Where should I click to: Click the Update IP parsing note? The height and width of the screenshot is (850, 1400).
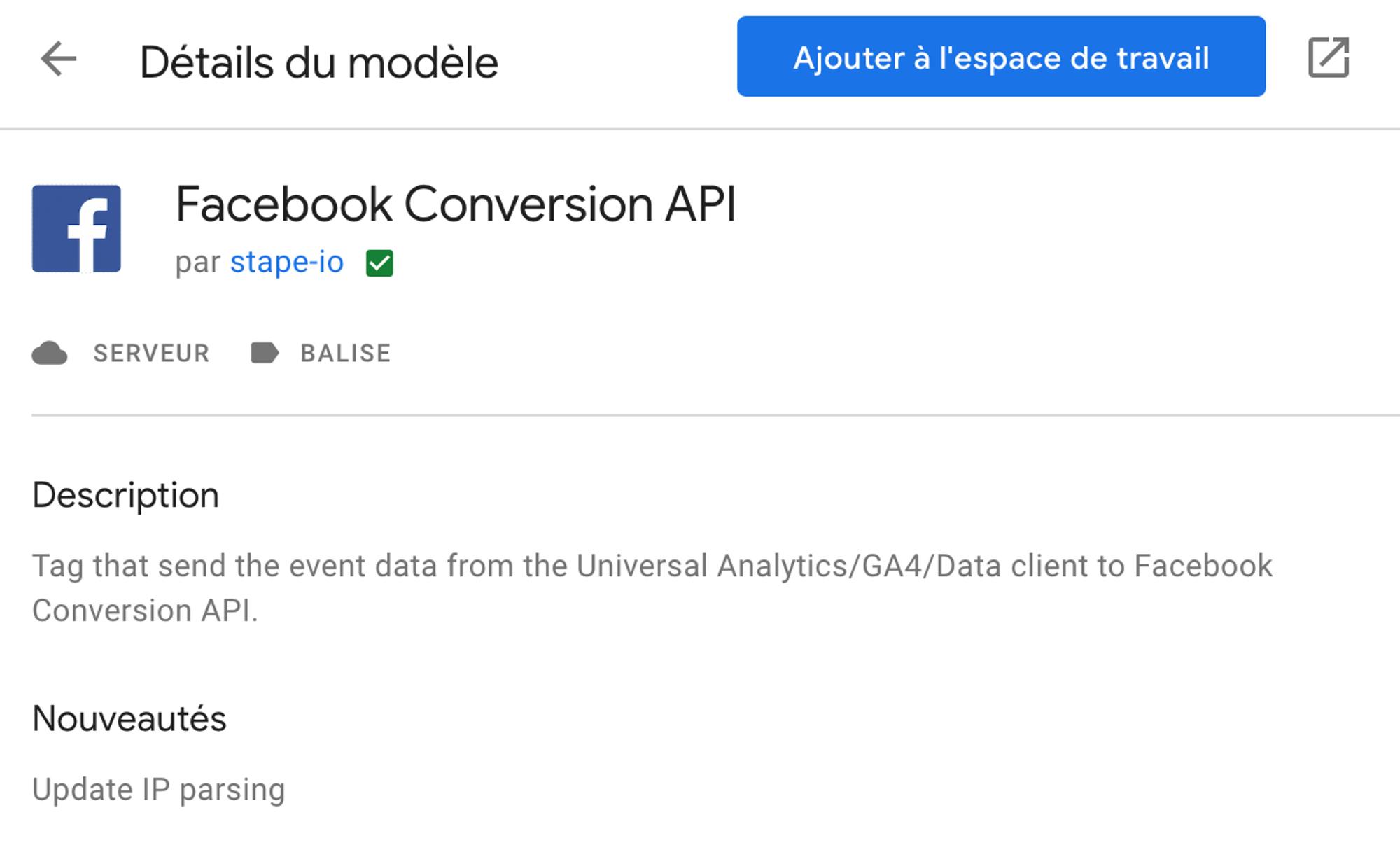pyautogui.click(x=159, y=790)
